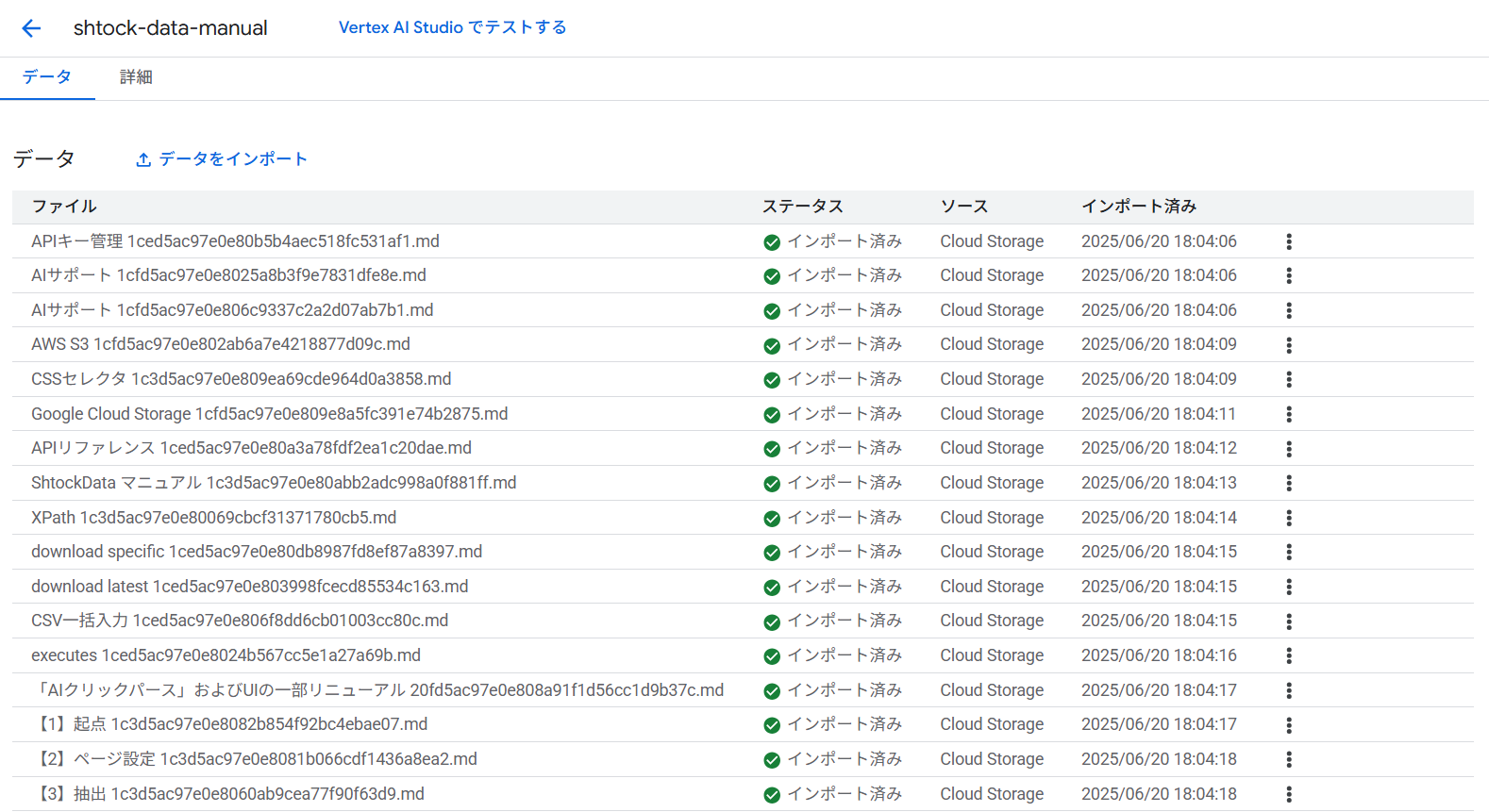Screen dimensions: 1489x812
Task: Click the ファイル column header
Action: [64, 207]
